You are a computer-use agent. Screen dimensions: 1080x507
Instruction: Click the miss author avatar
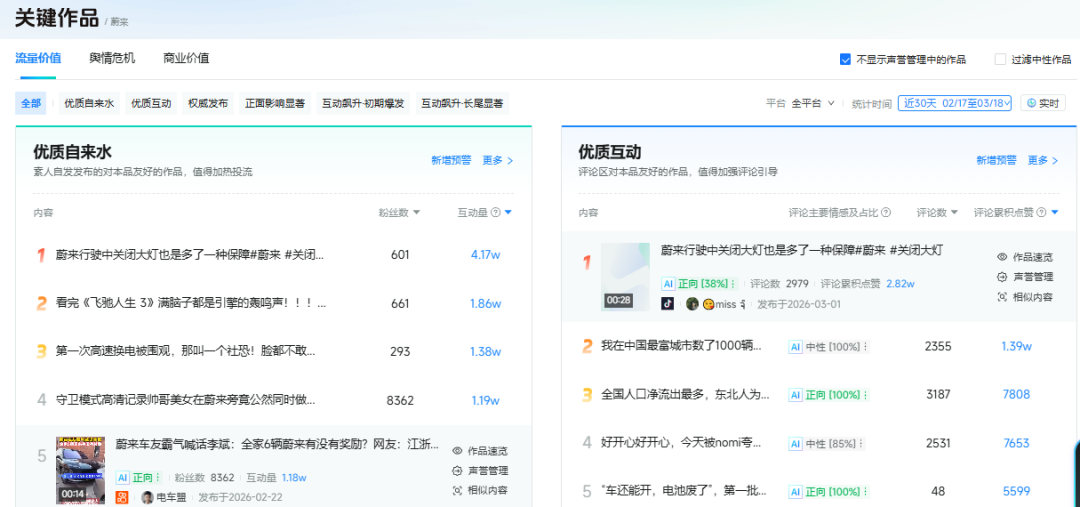(x=692, y=304)
